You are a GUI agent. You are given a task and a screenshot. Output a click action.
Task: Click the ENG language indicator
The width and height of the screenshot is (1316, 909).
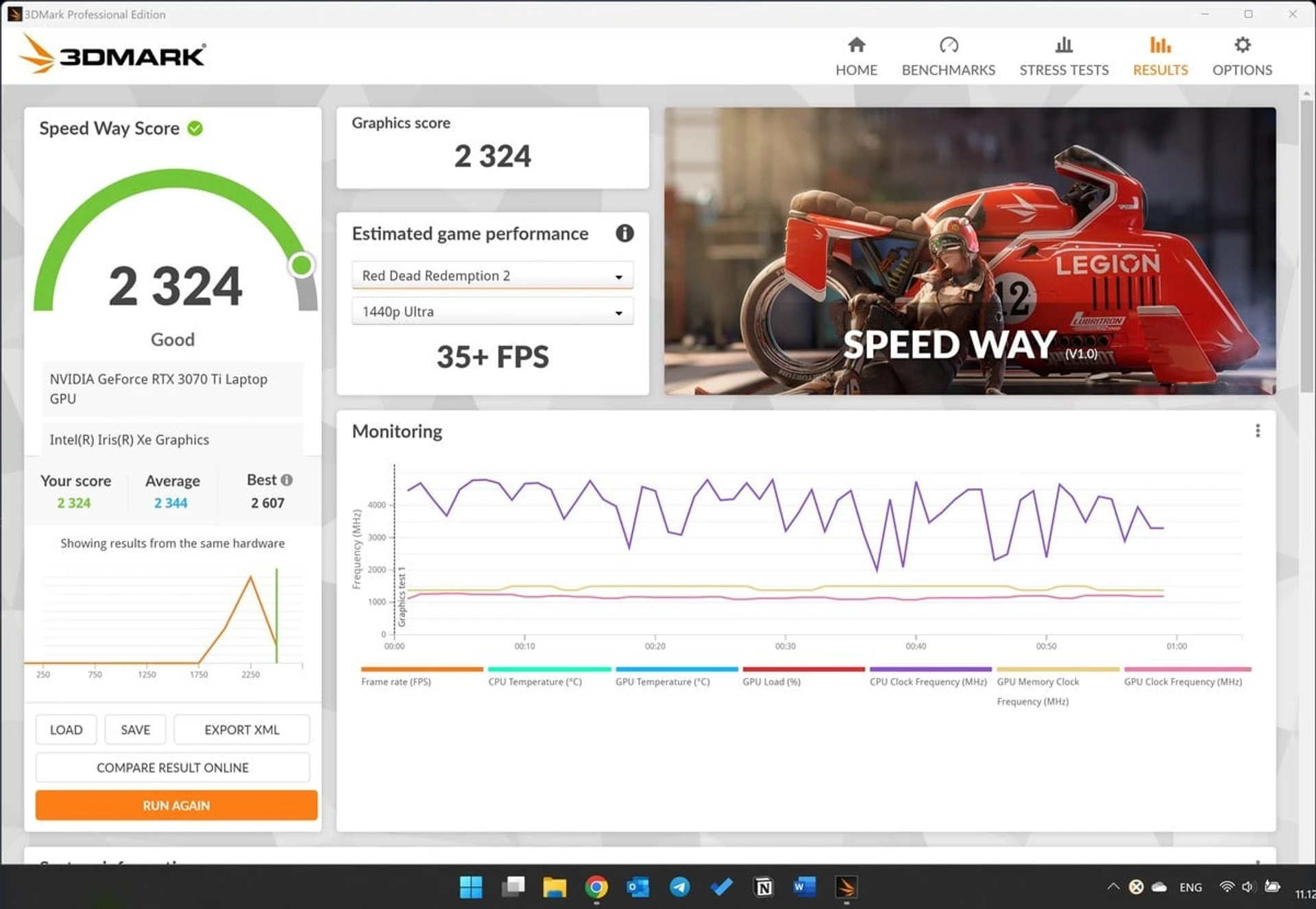tap(1191, 887)
